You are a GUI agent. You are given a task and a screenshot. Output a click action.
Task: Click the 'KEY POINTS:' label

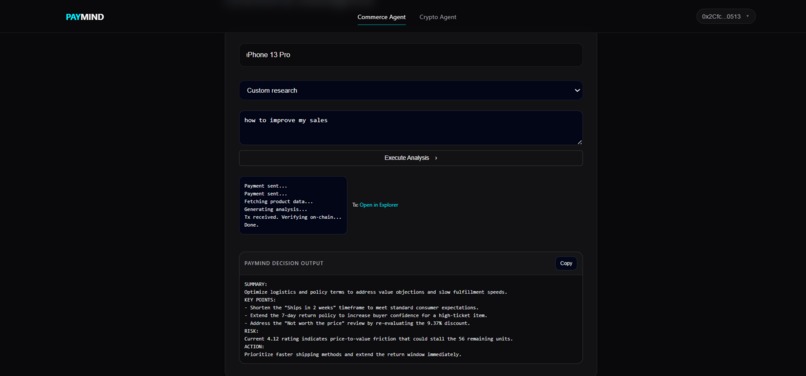(x=260, y=300)
